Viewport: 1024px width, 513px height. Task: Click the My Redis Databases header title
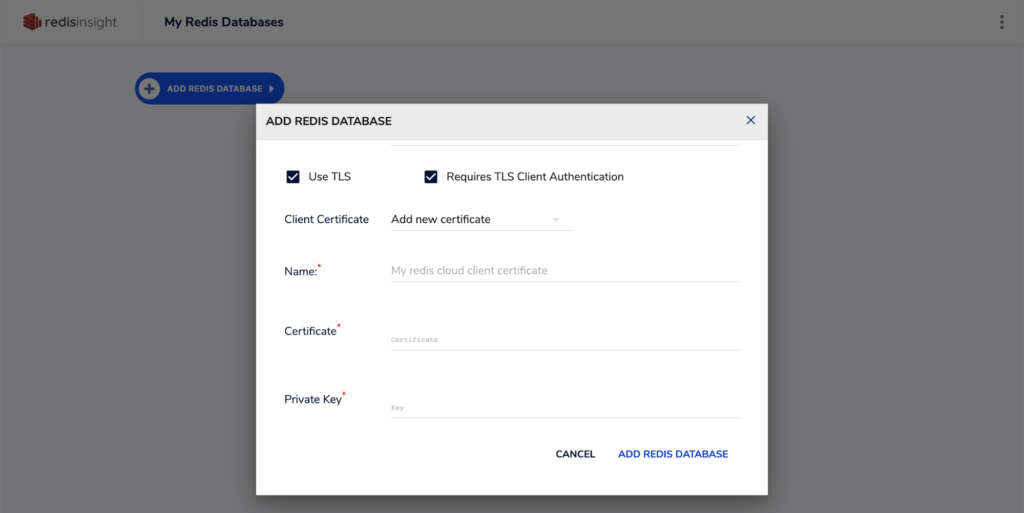coord(223,22)
